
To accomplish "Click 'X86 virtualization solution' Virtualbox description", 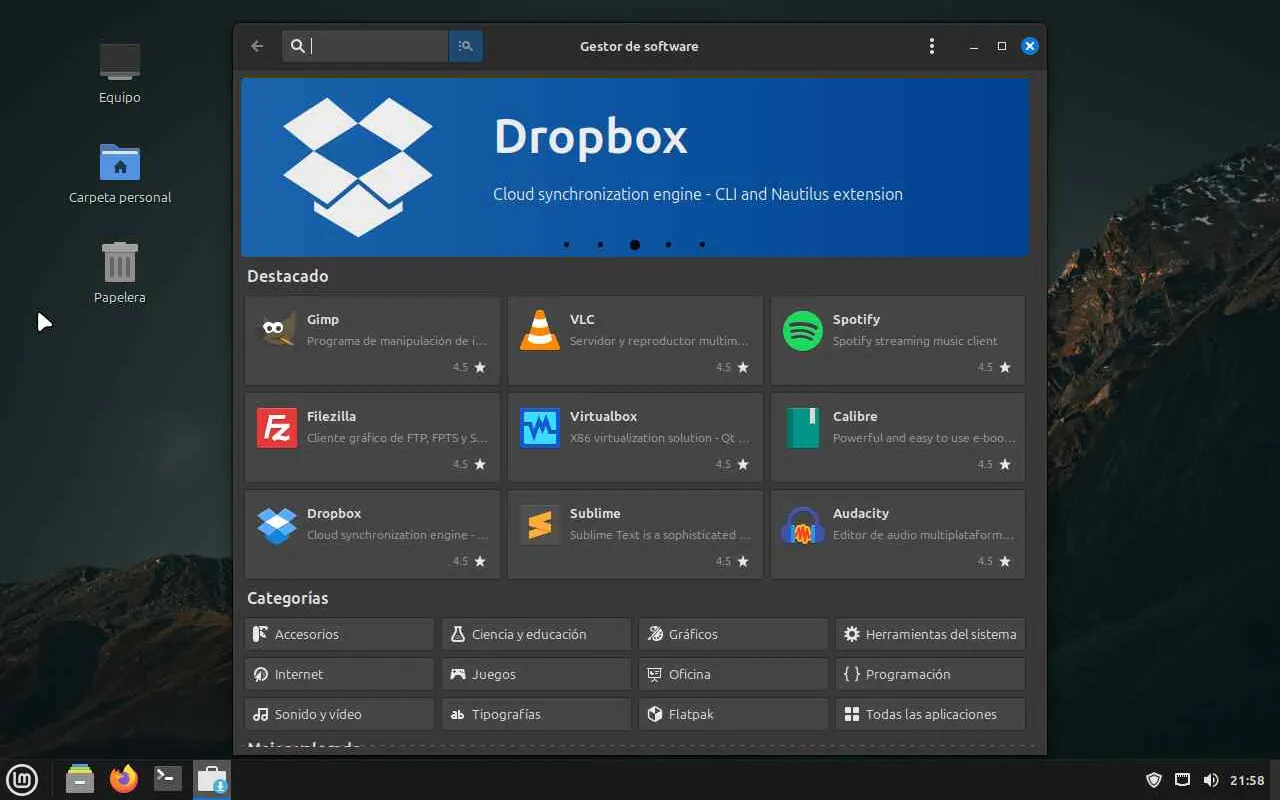I will coord(660,438).
